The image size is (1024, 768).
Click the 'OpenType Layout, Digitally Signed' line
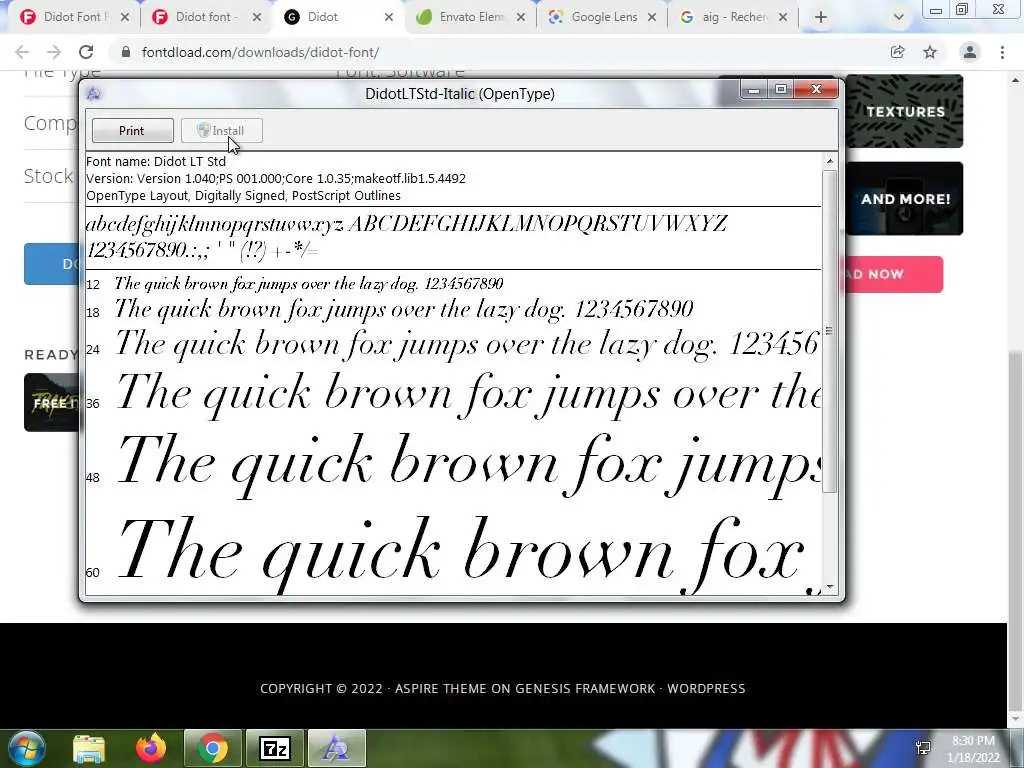(244, 195)
